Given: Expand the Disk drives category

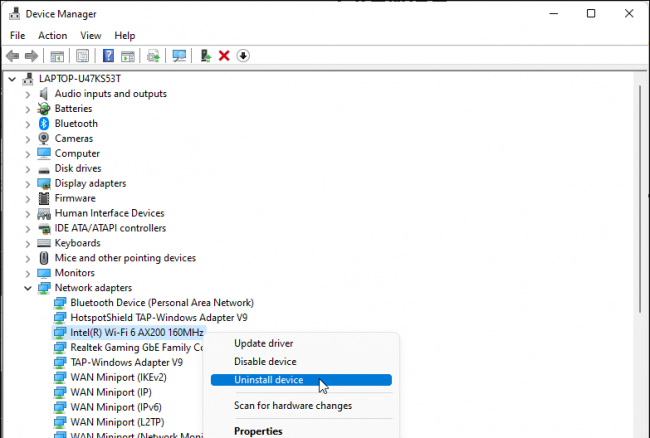Looking at the screenshot, I should coord(27,169).
